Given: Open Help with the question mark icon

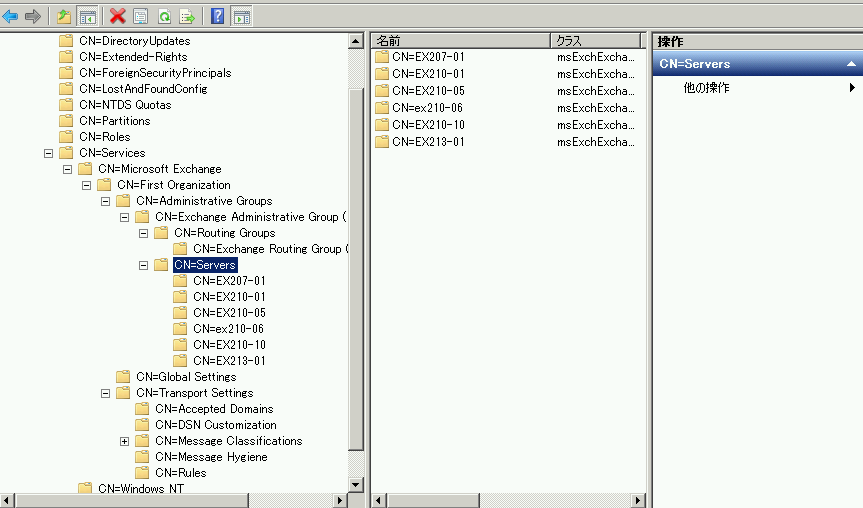Looking at the screenshot, I should pos(217,17).
